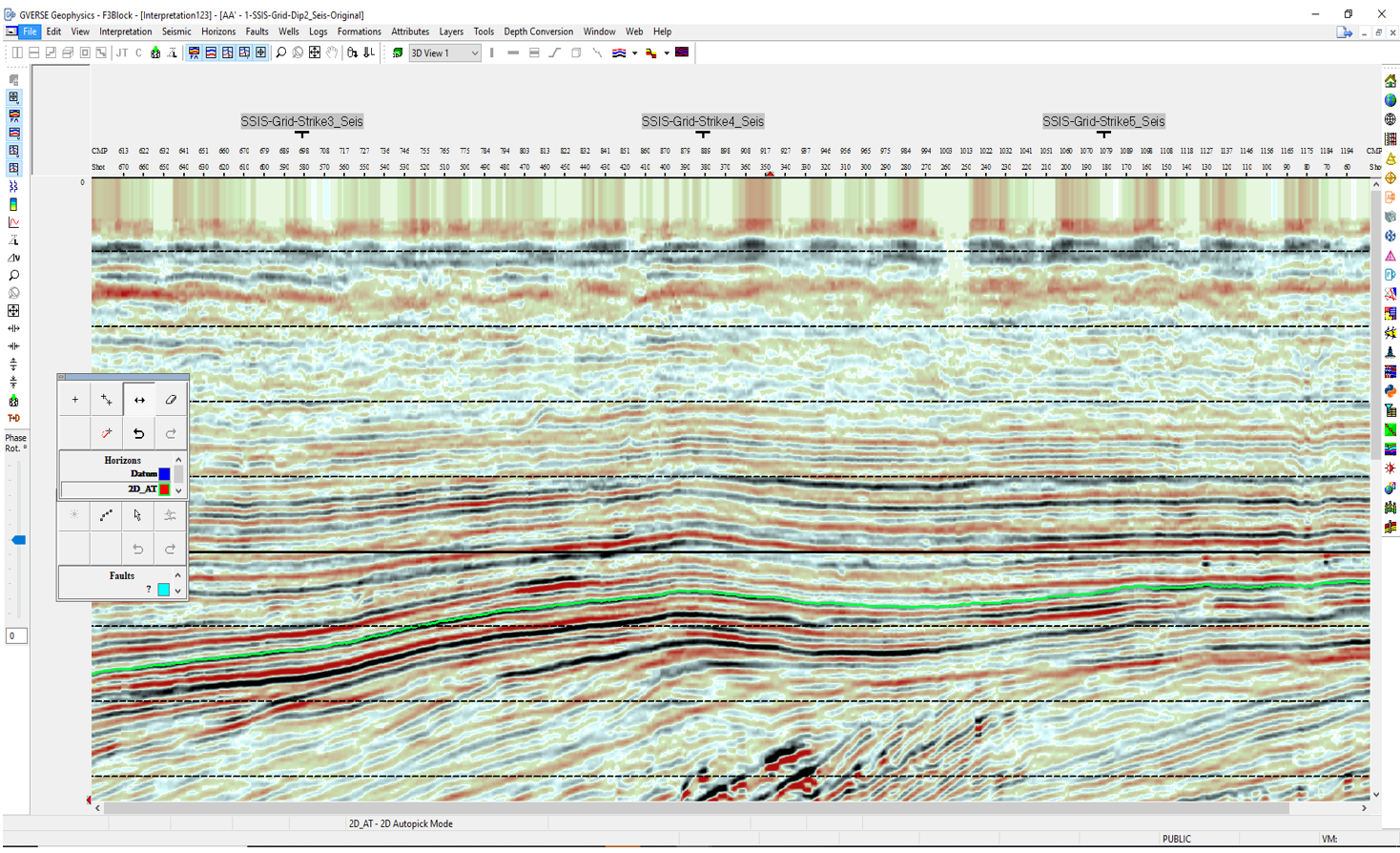Choose the arrow pointer select tool
This screenshot has height=853, width=1400.
pos(138,515)
